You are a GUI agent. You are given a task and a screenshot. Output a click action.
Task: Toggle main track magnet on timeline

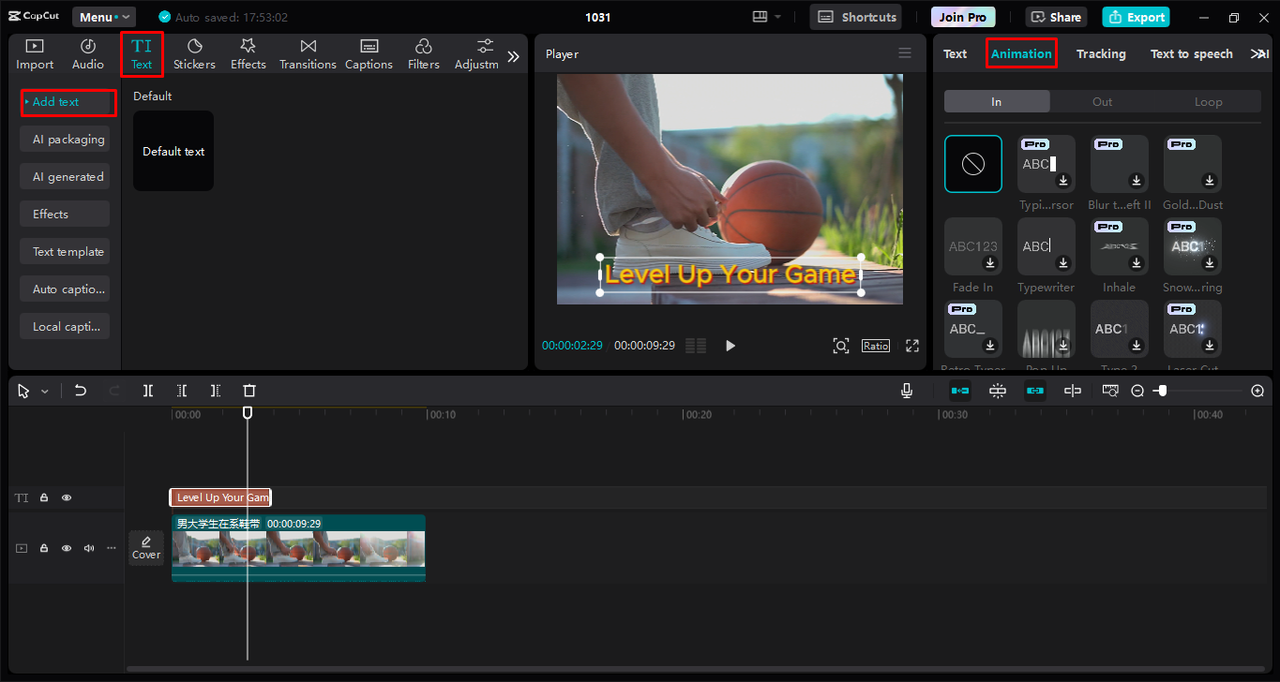(960, 391)
